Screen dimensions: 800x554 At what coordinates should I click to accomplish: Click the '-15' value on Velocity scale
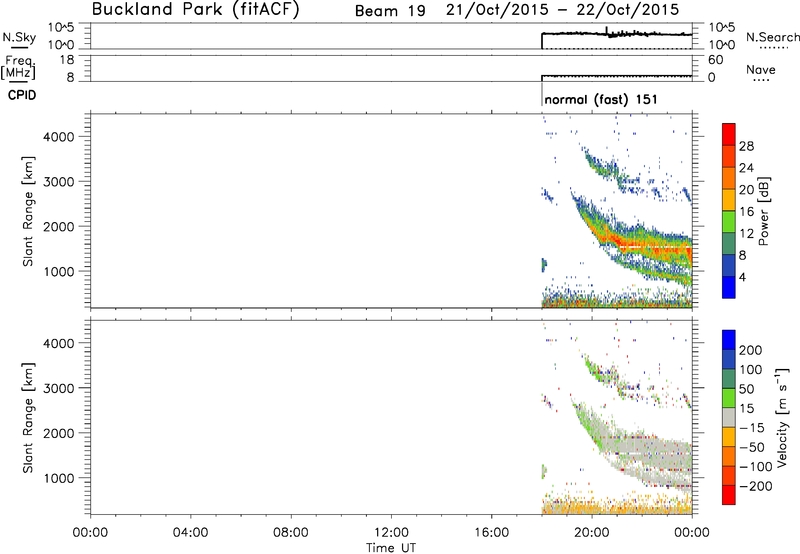753,428
